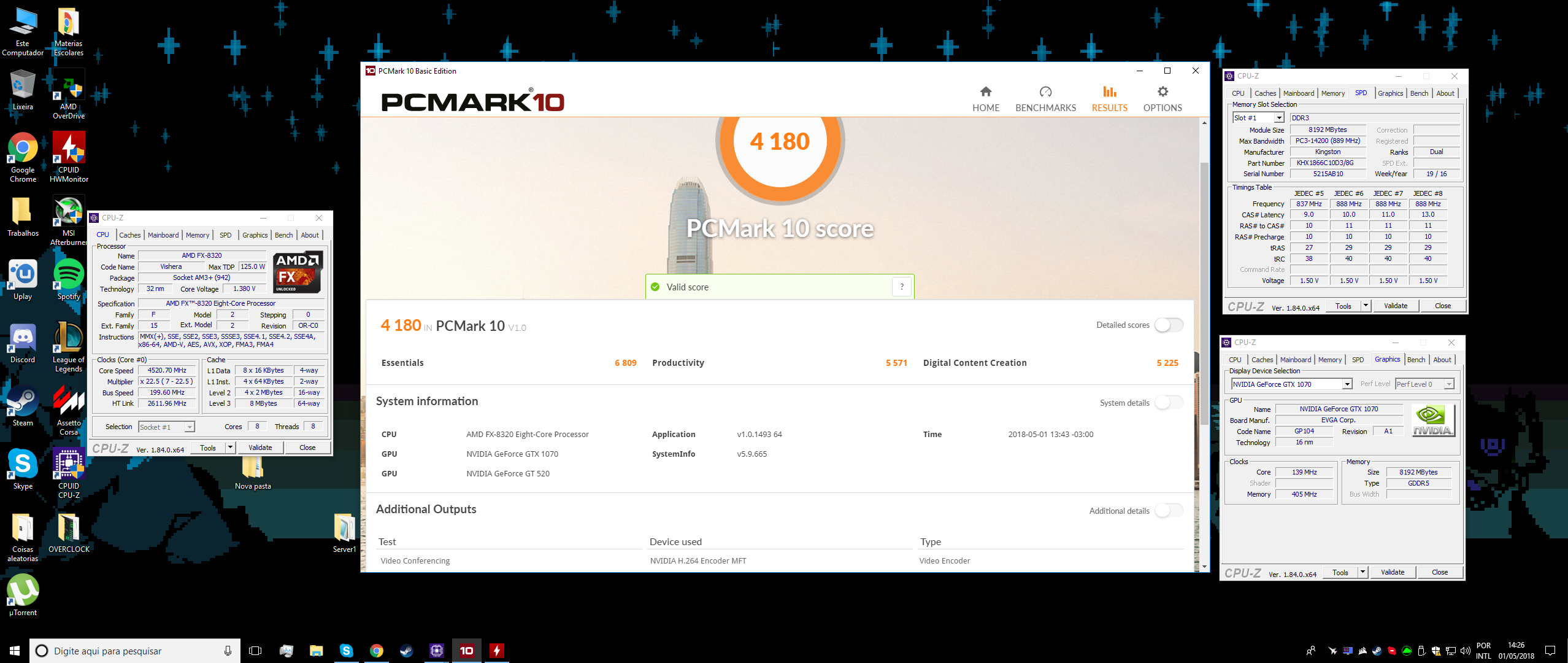Screen dimensions: 1568x663
Task: Select League of Legends desktop icon
Action: click(x=69, y=347)
